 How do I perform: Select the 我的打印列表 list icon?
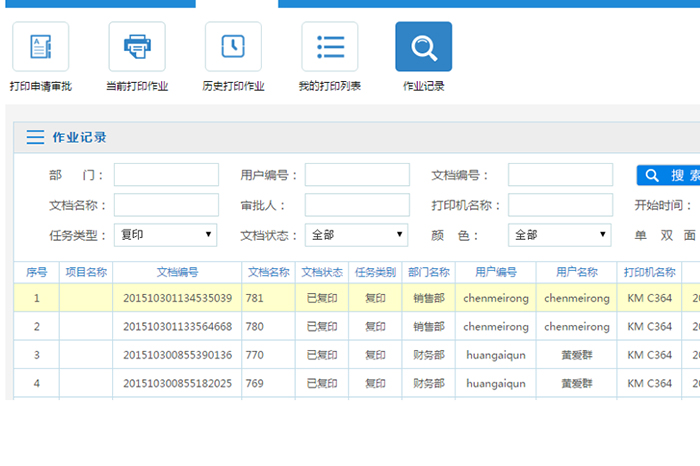(330, 47)
